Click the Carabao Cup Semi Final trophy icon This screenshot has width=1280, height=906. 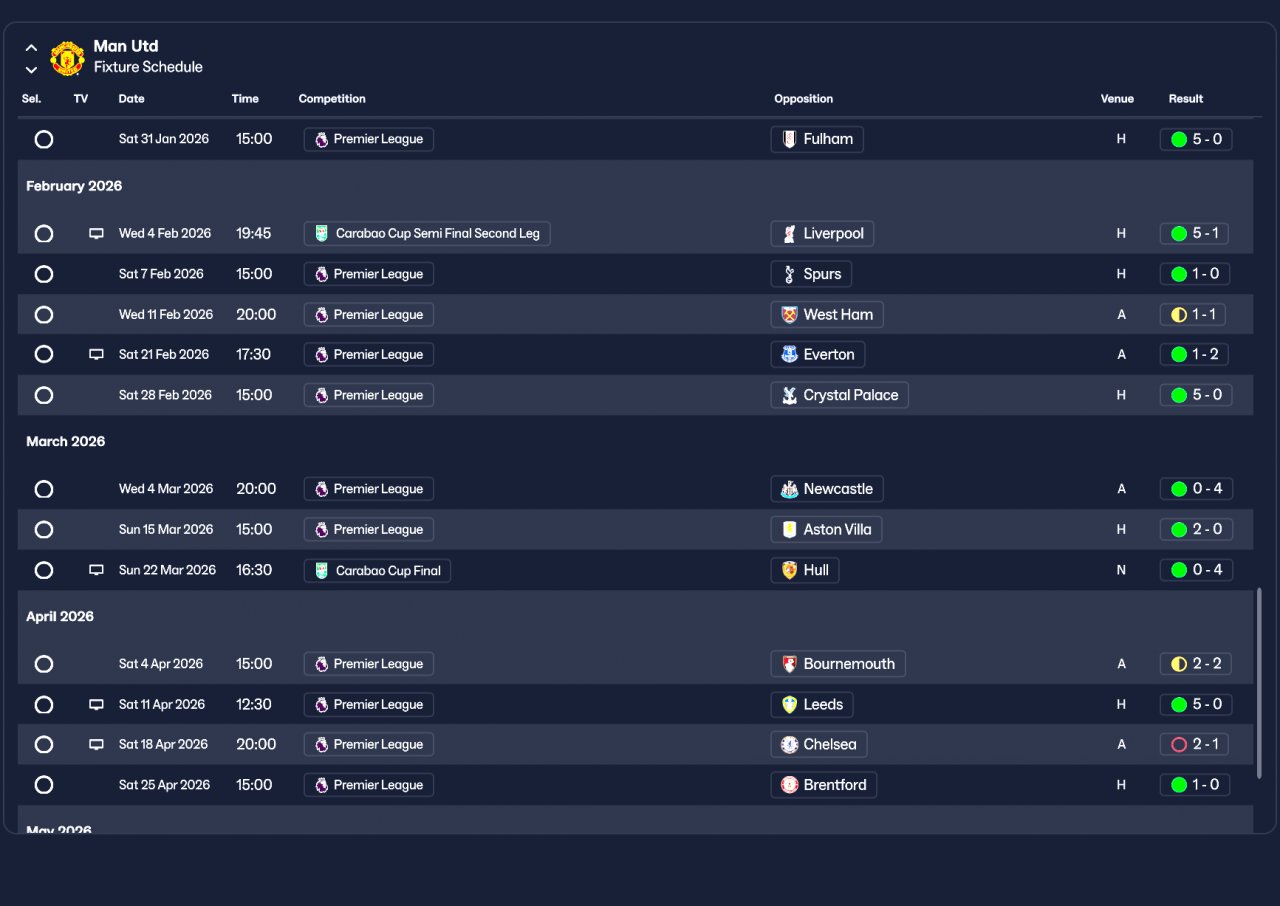click(321, 233)
